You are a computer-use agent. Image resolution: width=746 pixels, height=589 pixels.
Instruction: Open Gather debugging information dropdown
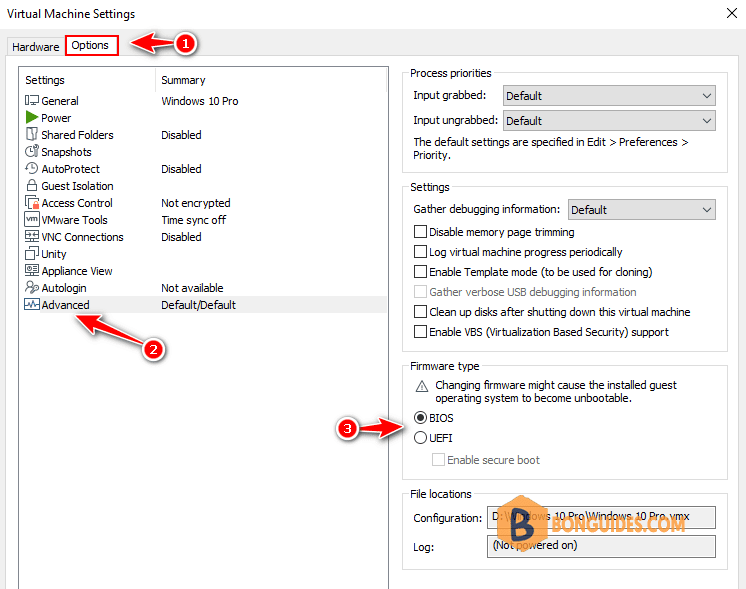click(x=641, y=210)
